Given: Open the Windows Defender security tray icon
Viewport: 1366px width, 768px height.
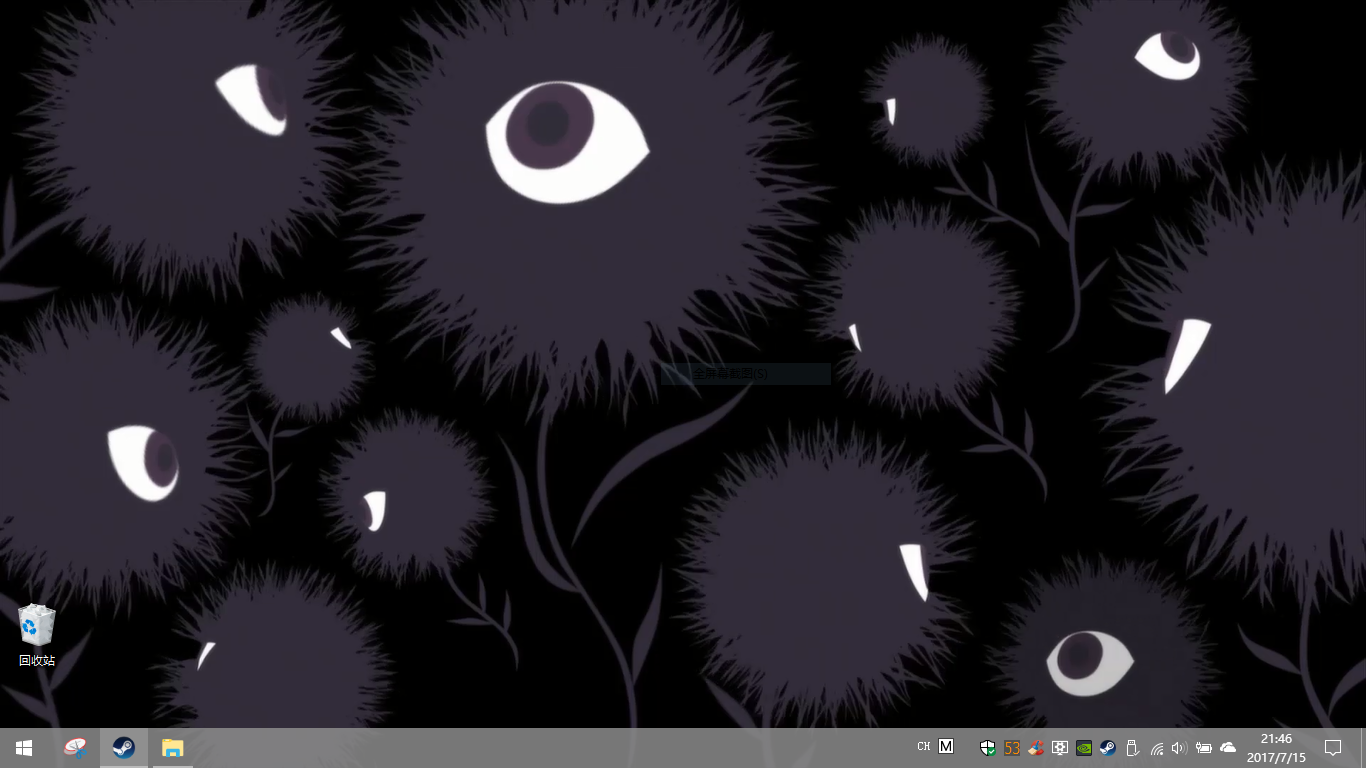Looking at the screenshot, I should pos(988,747).
